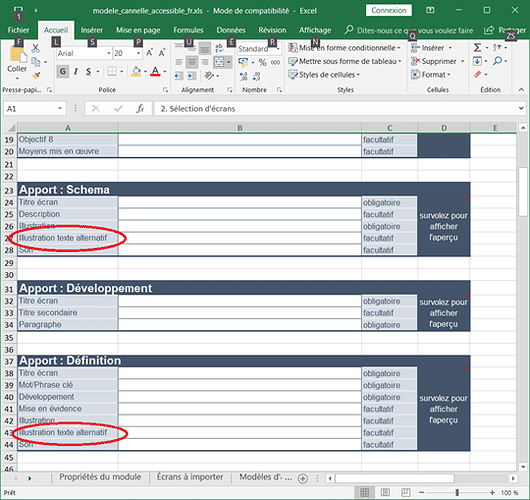The image size is (530, 500).
Task: Switch to Page Layout view in status bar
Action: (x=385, y=492)
